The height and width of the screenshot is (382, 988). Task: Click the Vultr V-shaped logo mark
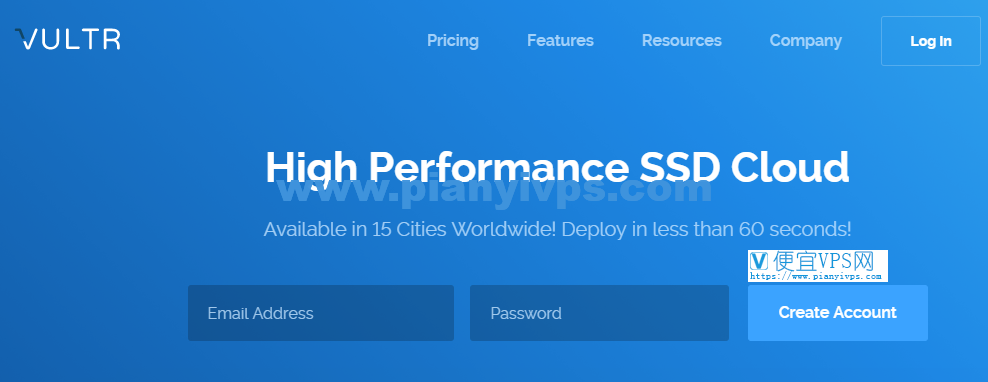pyautogui.click(x=25, y=38)
